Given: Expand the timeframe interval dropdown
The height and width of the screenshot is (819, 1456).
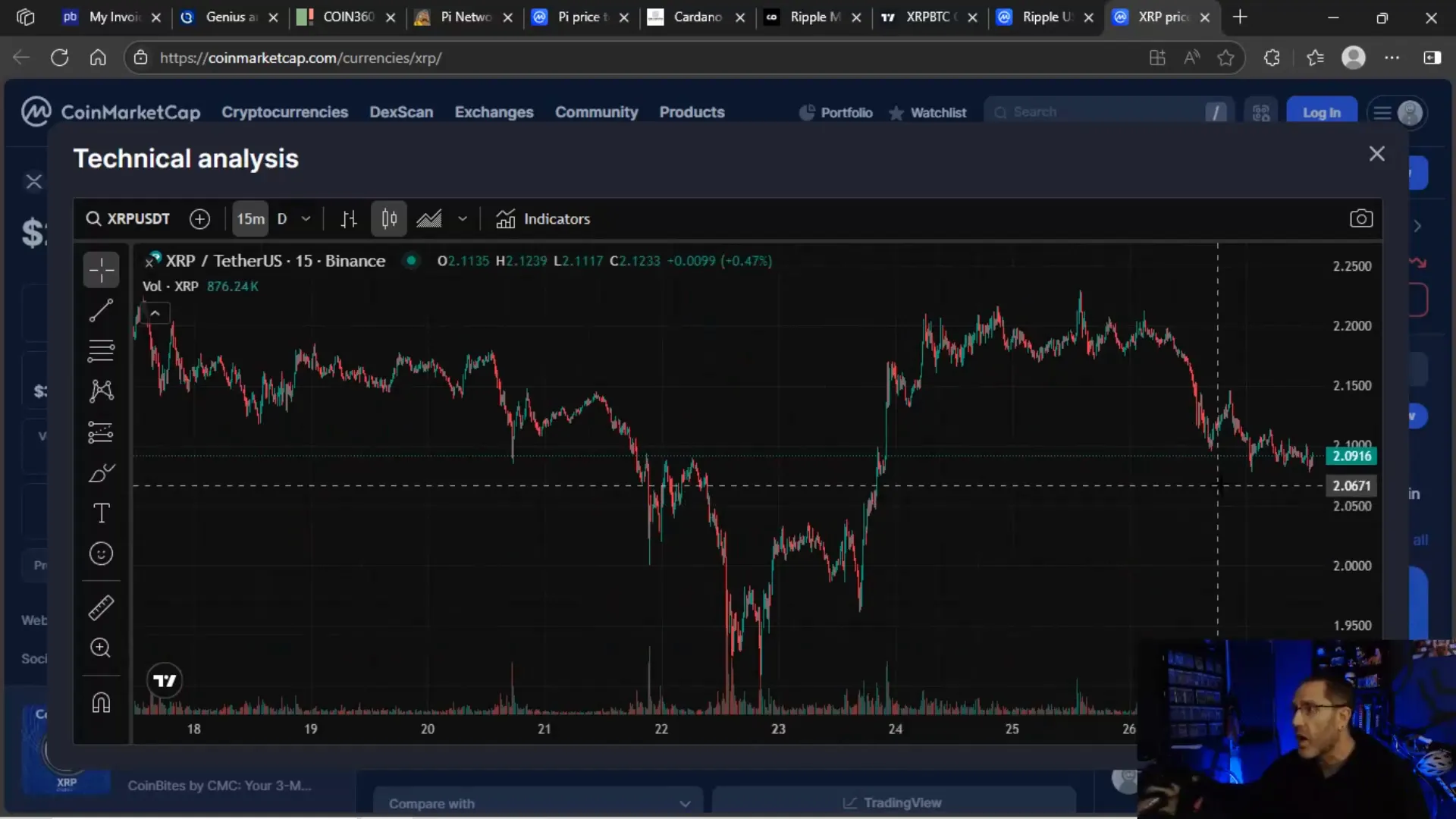Looking at the screenshot, I should (x=306, y=219).
